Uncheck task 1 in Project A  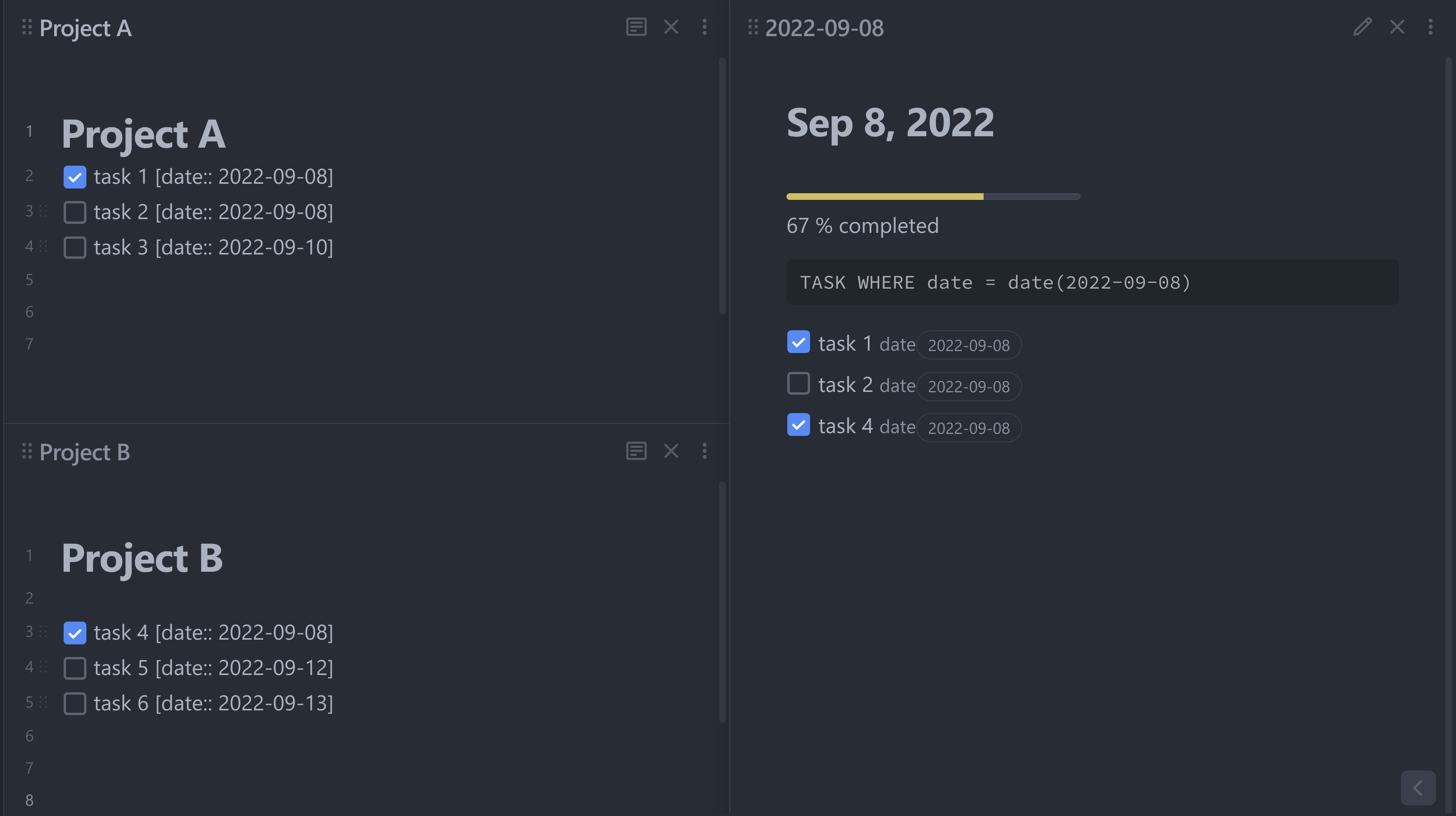pyautogui.click(x=75, y=177)
